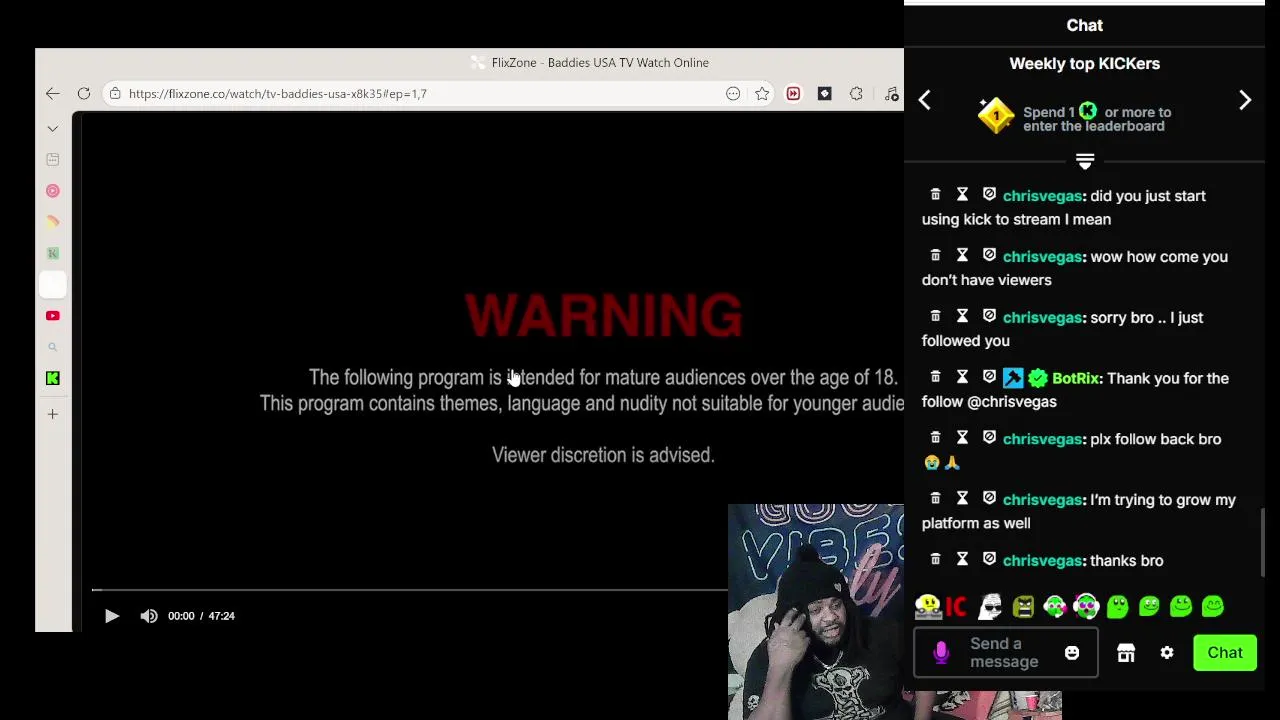Go to previous leaderboard page
Viewport: 1280px width, 720px height.
click(x=925, y=100)
